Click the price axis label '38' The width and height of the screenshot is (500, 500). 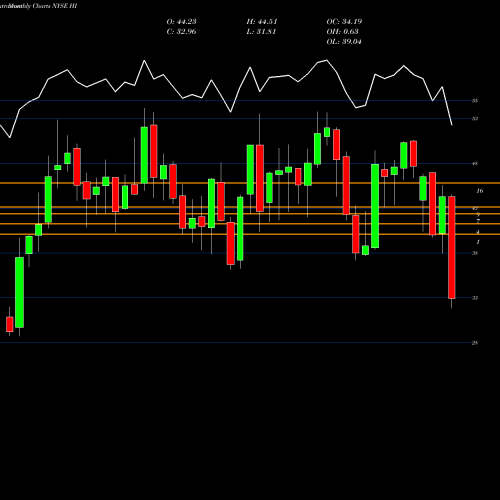tap(475, 253)
